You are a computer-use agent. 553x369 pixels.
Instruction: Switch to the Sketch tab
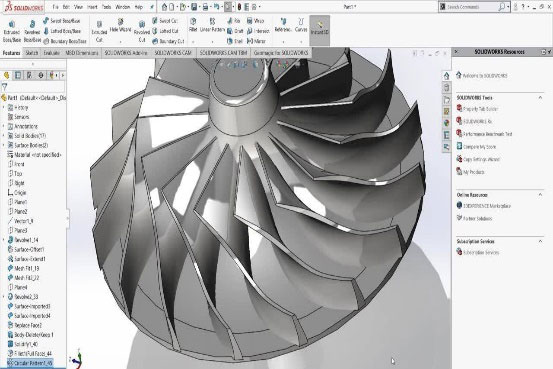32,53
